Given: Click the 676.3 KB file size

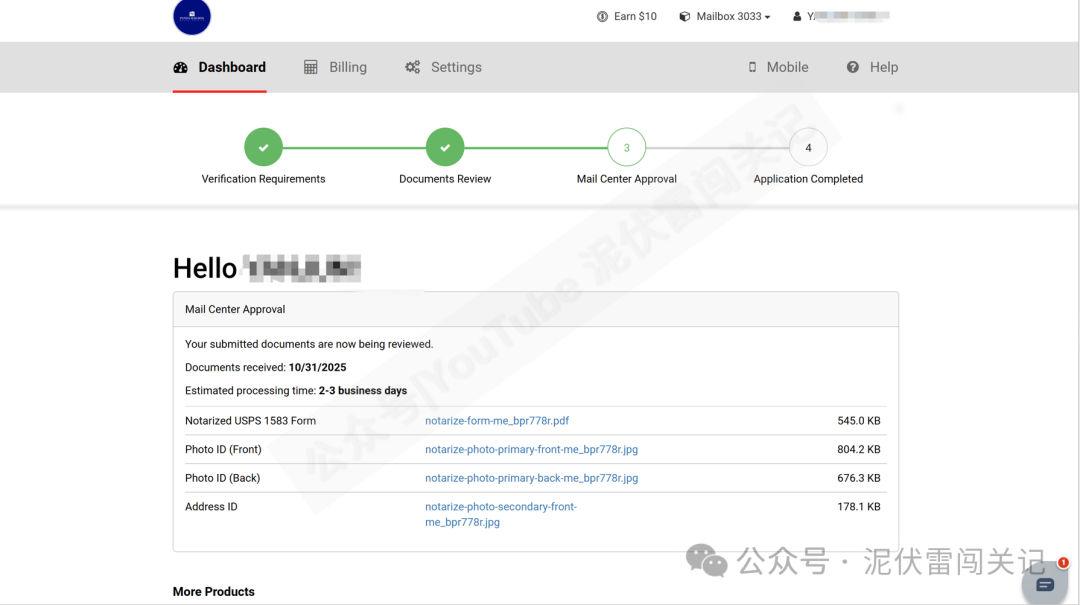Looking at the screenshot, I should (859, 478).
